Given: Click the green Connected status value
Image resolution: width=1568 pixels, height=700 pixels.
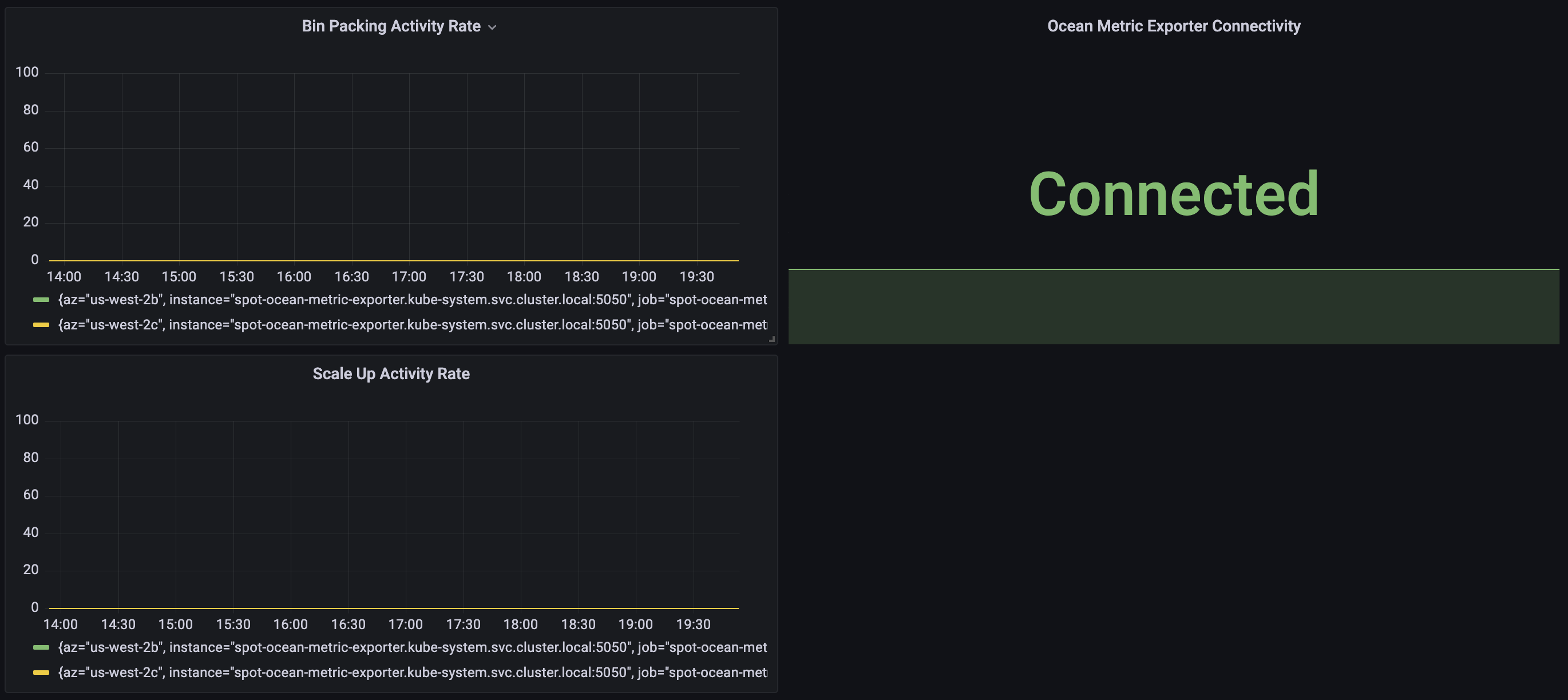Looking at the screenshot, I should [x=1173, y=194].
